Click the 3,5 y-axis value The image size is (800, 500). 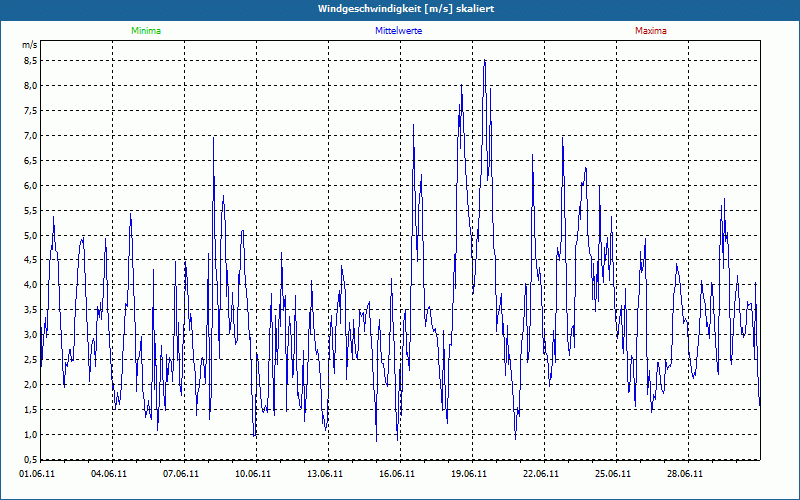click(31, 310)
